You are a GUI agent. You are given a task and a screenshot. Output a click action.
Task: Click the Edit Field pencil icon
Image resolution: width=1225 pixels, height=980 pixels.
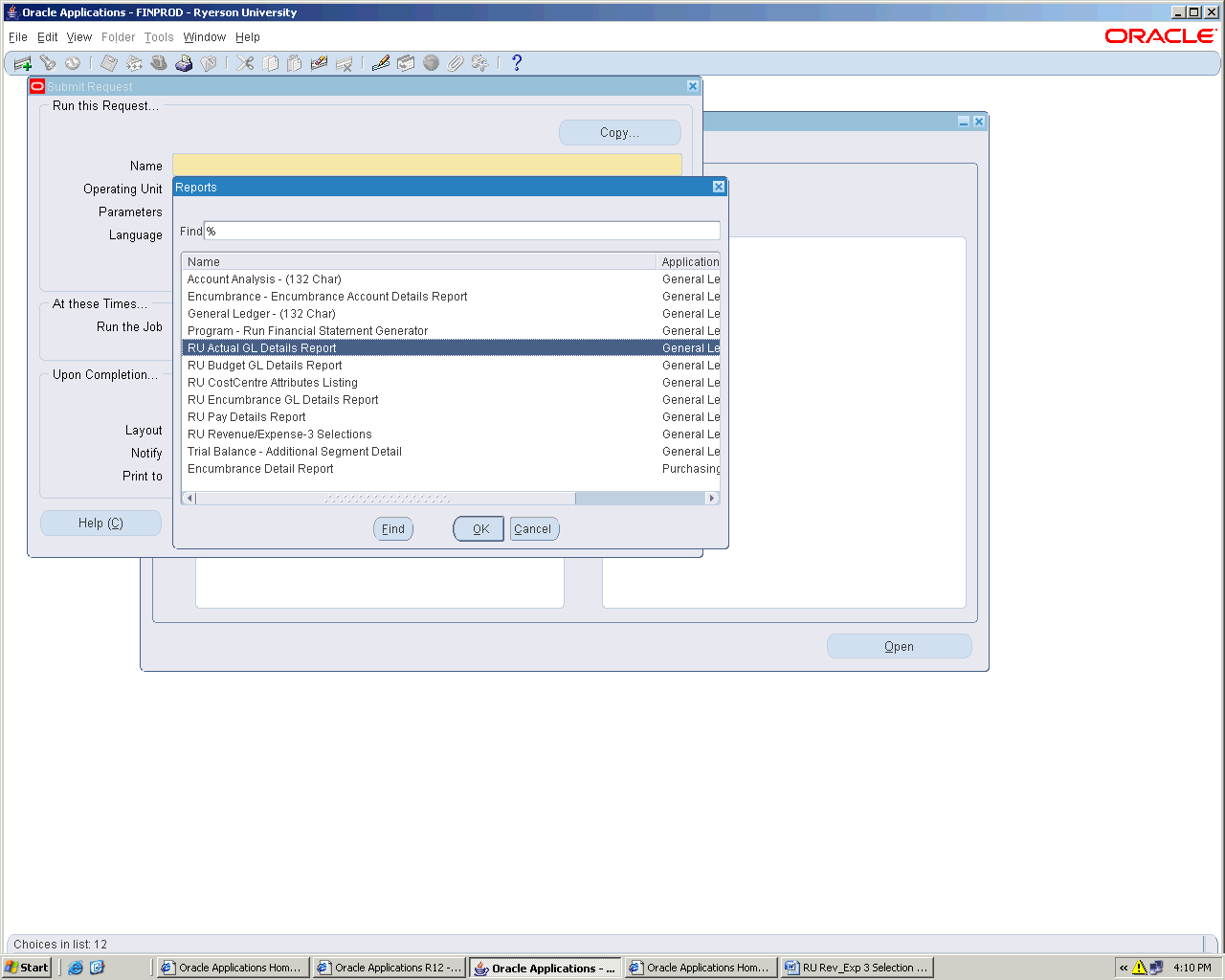(x=381, y=63)
